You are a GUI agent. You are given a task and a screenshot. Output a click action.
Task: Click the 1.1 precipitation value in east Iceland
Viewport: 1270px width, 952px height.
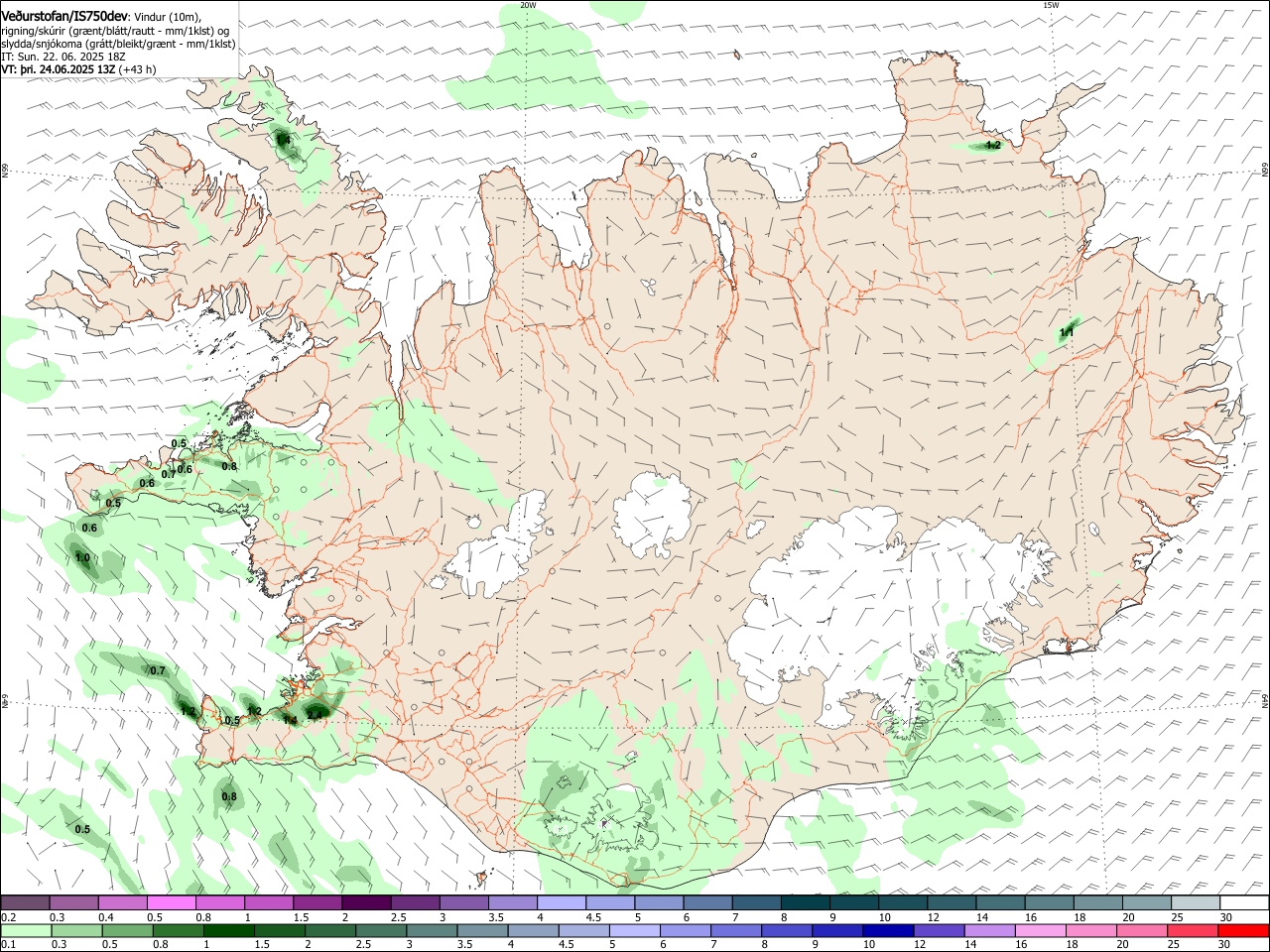[1067, 331]
